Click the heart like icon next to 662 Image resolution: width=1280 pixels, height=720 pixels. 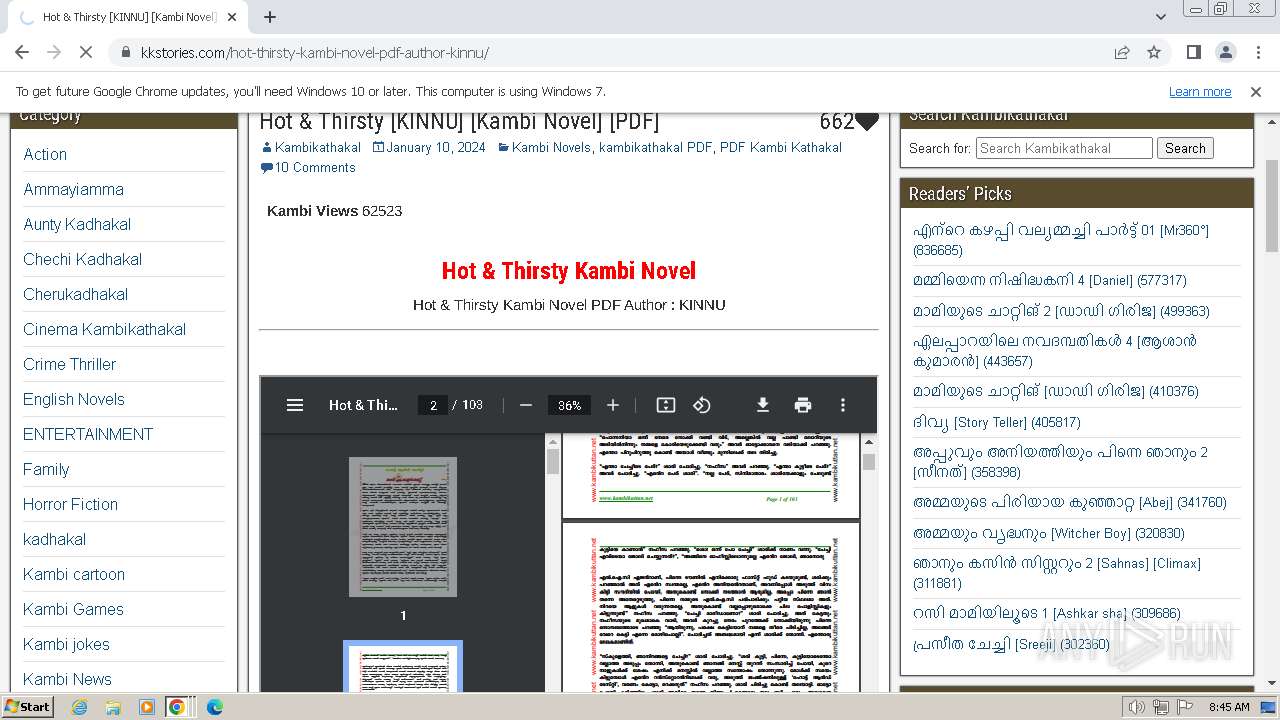tap(867, 122)
